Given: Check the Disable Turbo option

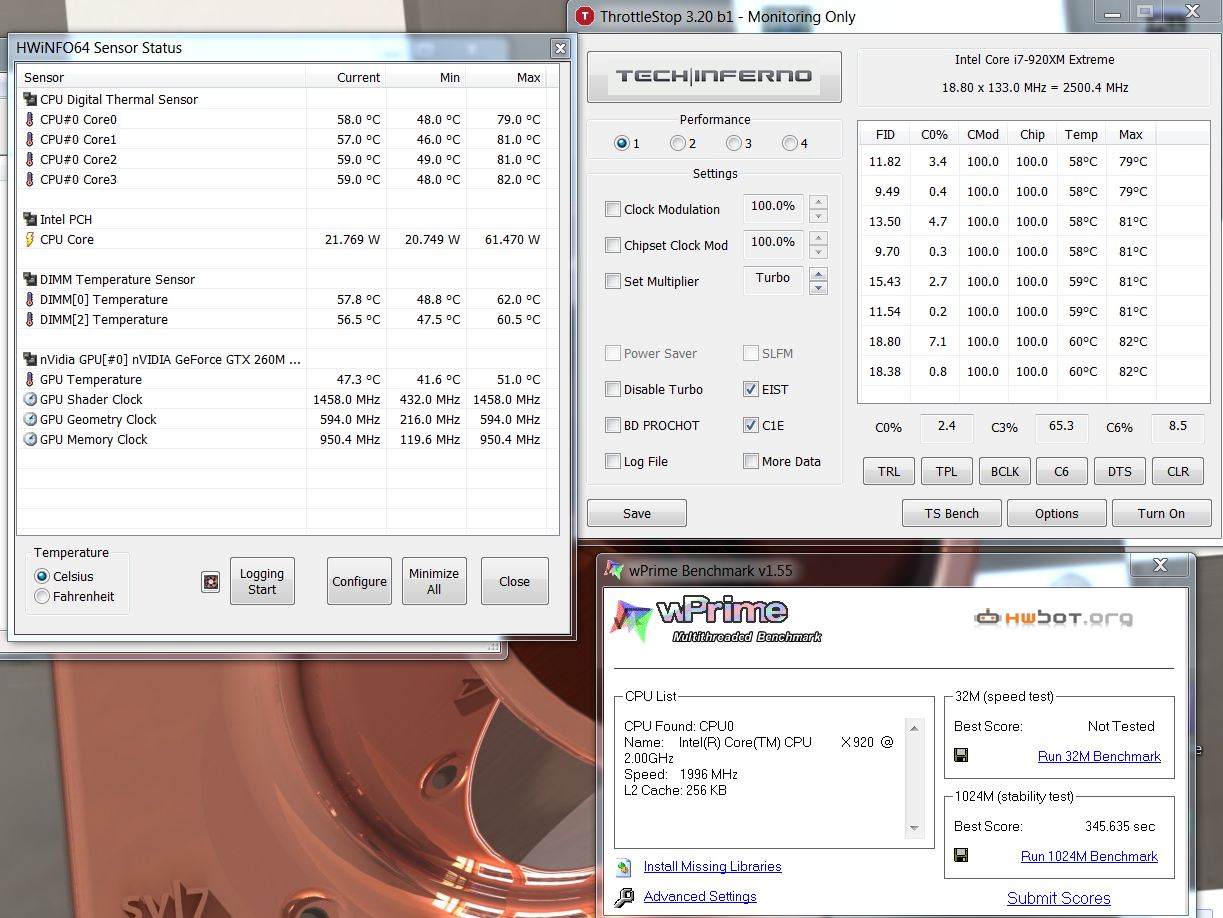Looking at the screenshot, I should pos(613,389).
